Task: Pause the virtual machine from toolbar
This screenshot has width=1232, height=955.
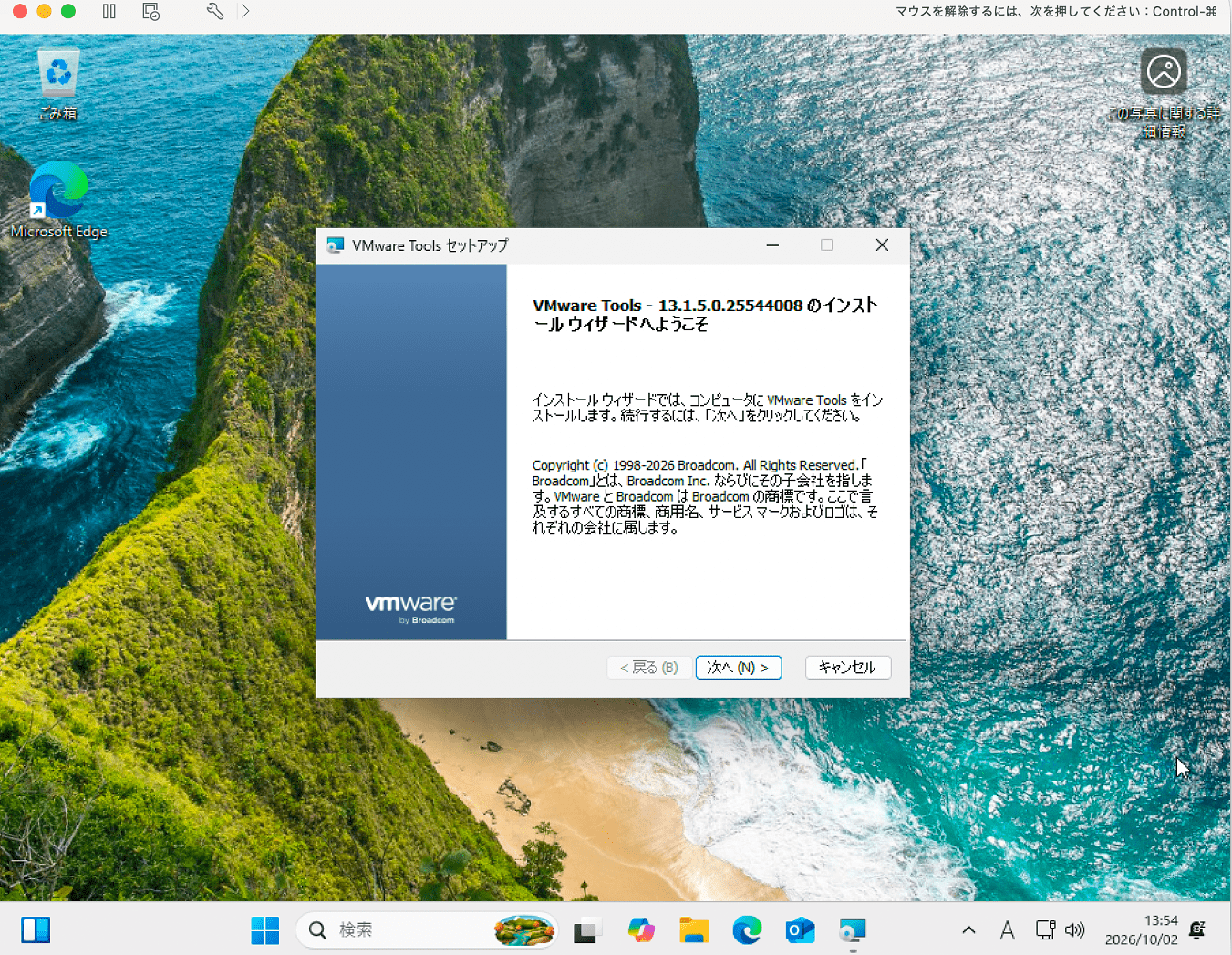Action: pos(109,12)
